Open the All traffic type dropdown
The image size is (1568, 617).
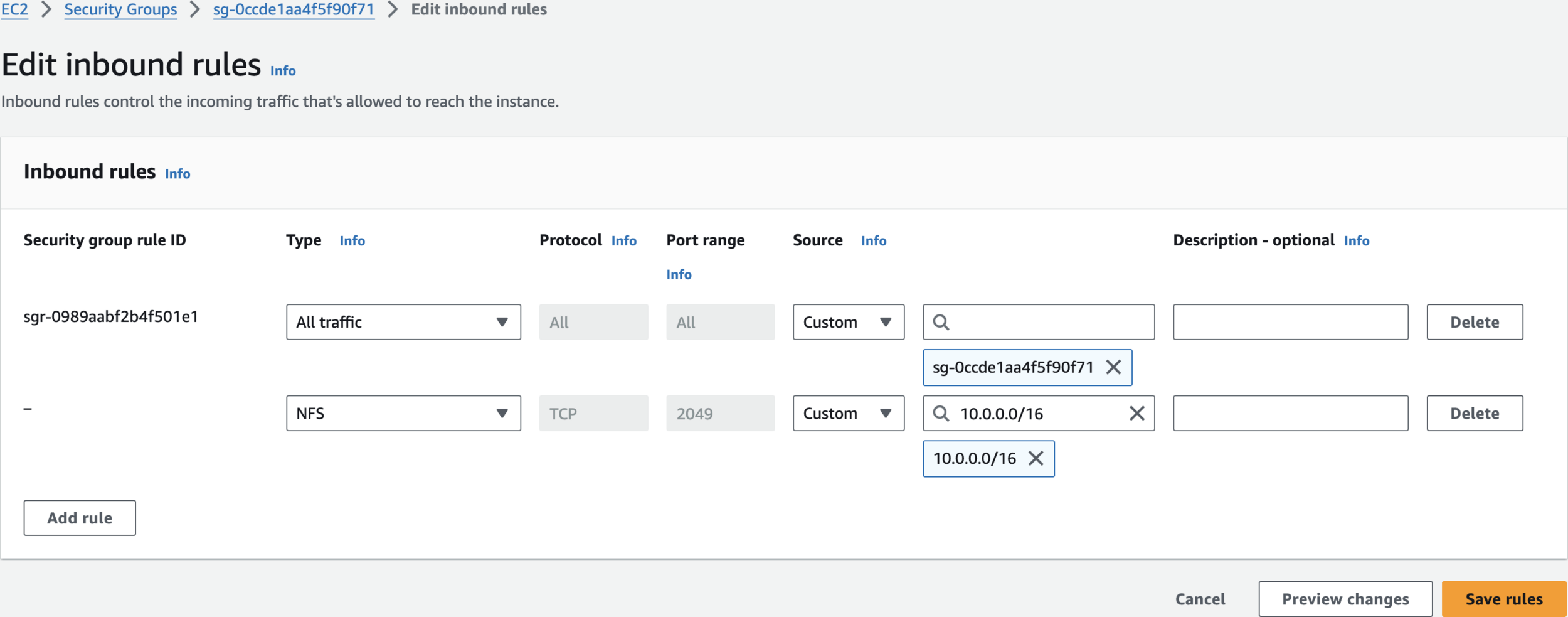tap(403, 323)
